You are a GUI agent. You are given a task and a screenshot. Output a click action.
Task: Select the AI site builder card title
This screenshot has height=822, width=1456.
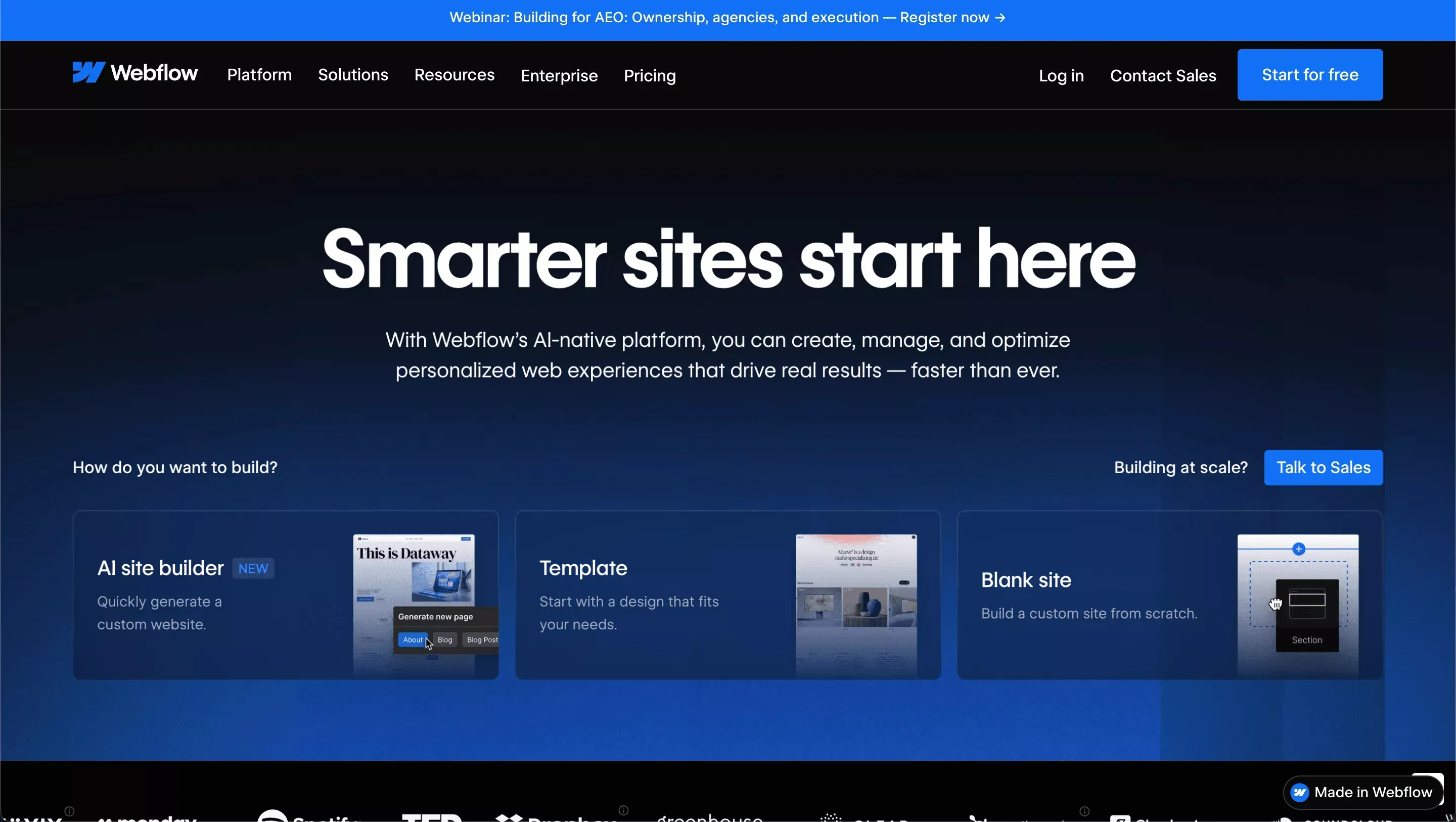click(161, 568)
